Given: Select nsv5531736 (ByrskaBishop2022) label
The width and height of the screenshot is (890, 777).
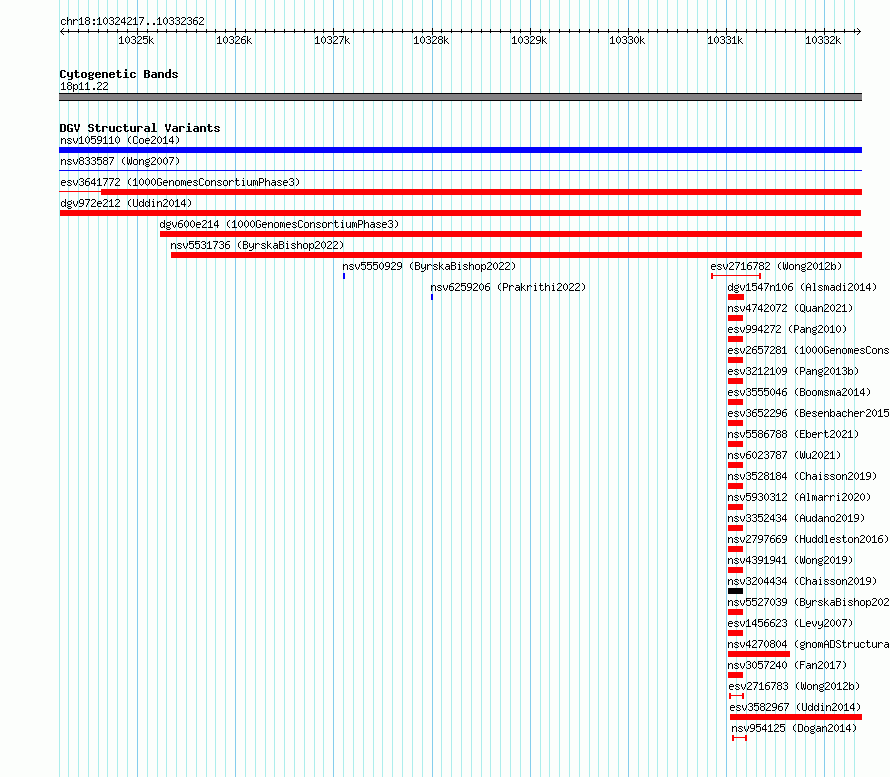Looking at the screenshot, I should tap(257, 245).
